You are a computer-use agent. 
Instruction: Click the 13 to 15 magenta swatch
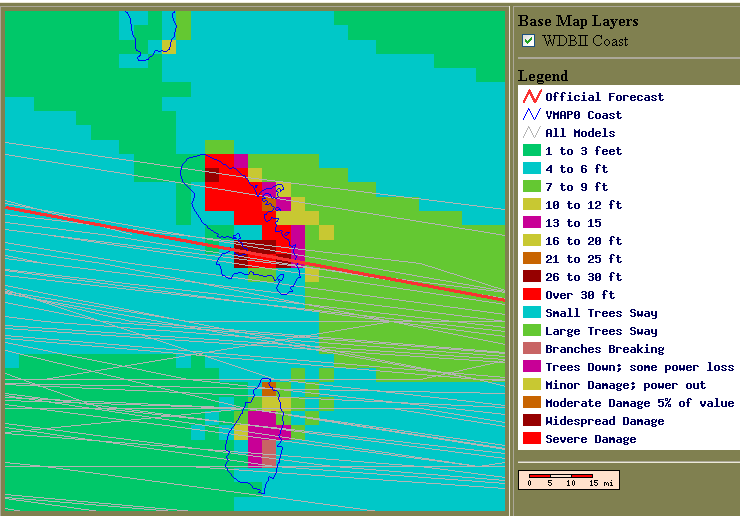(532, 222)
